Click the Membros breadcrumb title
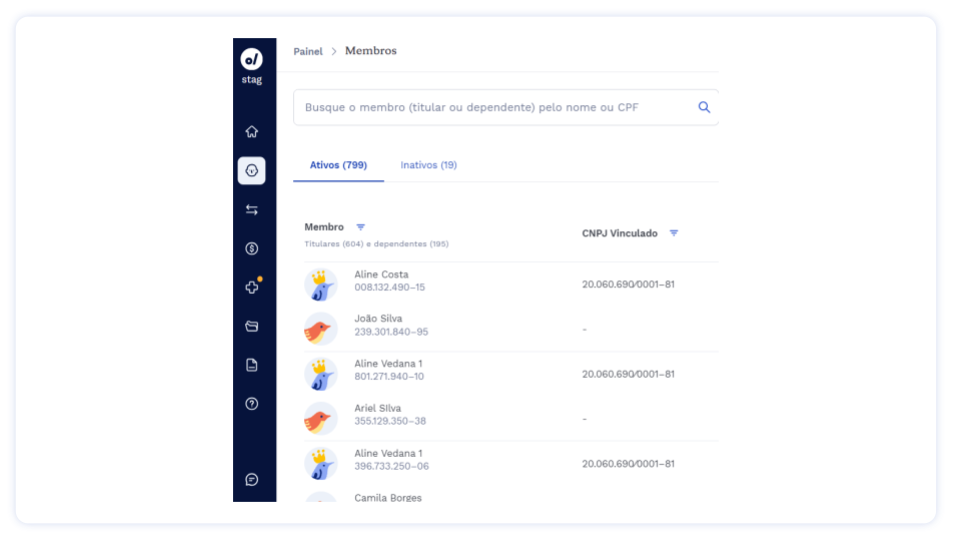This screenshot has width=960, height=540. [371, 51]
